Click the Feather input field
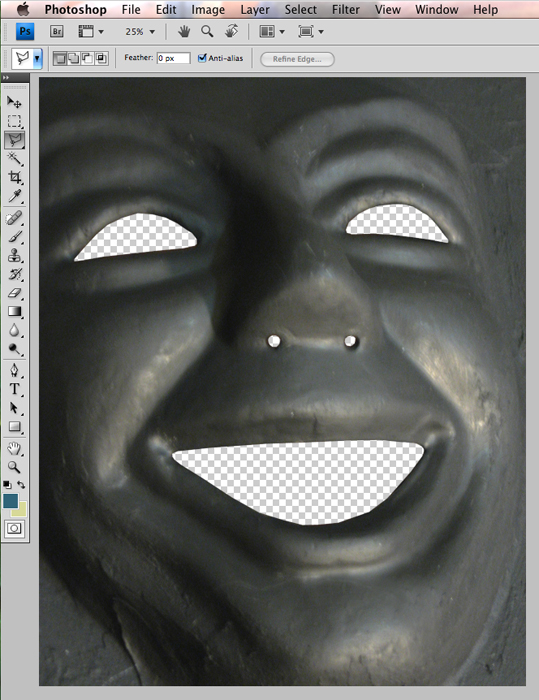This screenshot has width=539, height=700. click(x=173, y=58)
